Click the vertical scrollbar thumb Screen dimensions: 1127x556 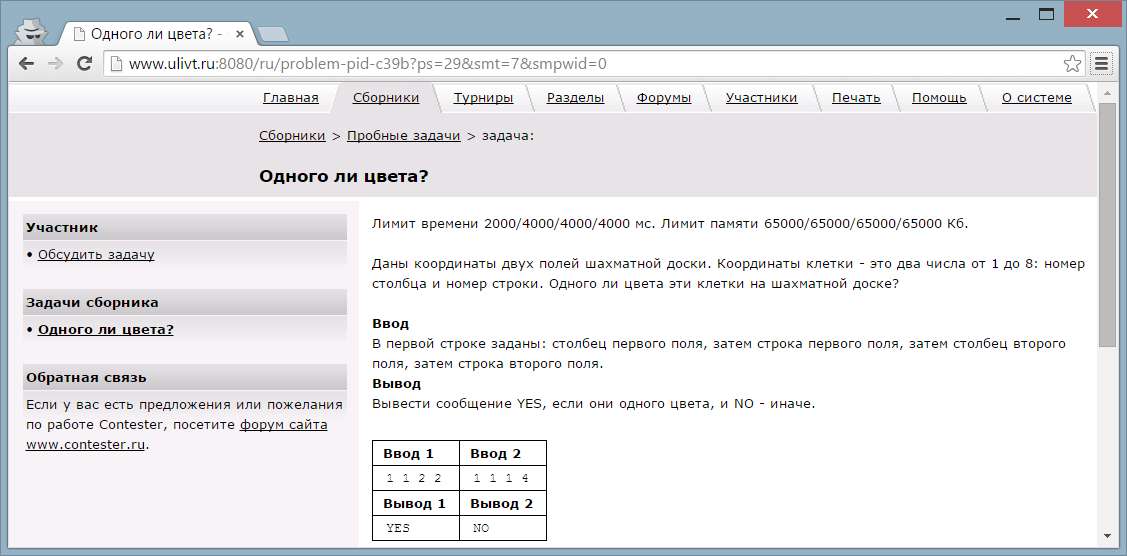click(1108, 225)
